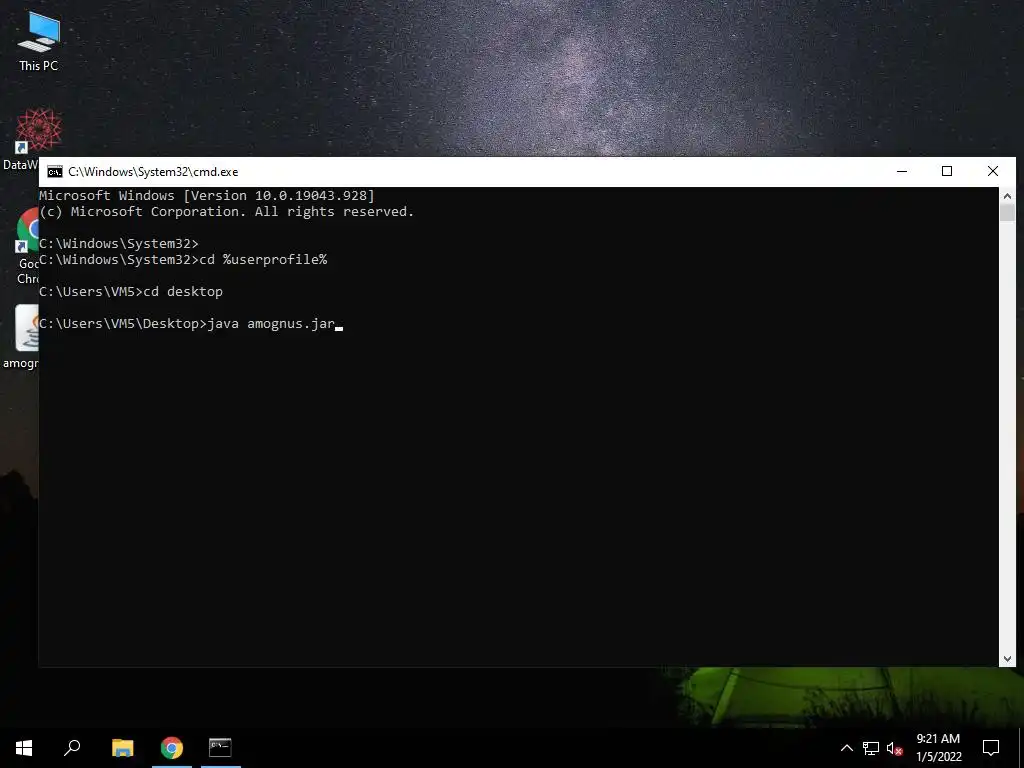Open the Action Center notifications icon
This screenshot has height=768, width=1024.
(991, 748)
